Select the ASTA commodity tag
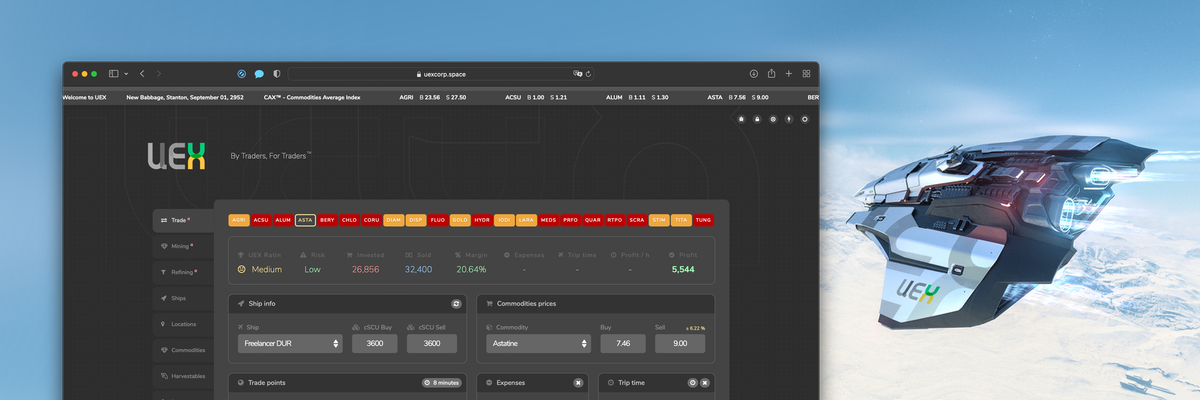1200x400 pixels. tap(305, 220)
